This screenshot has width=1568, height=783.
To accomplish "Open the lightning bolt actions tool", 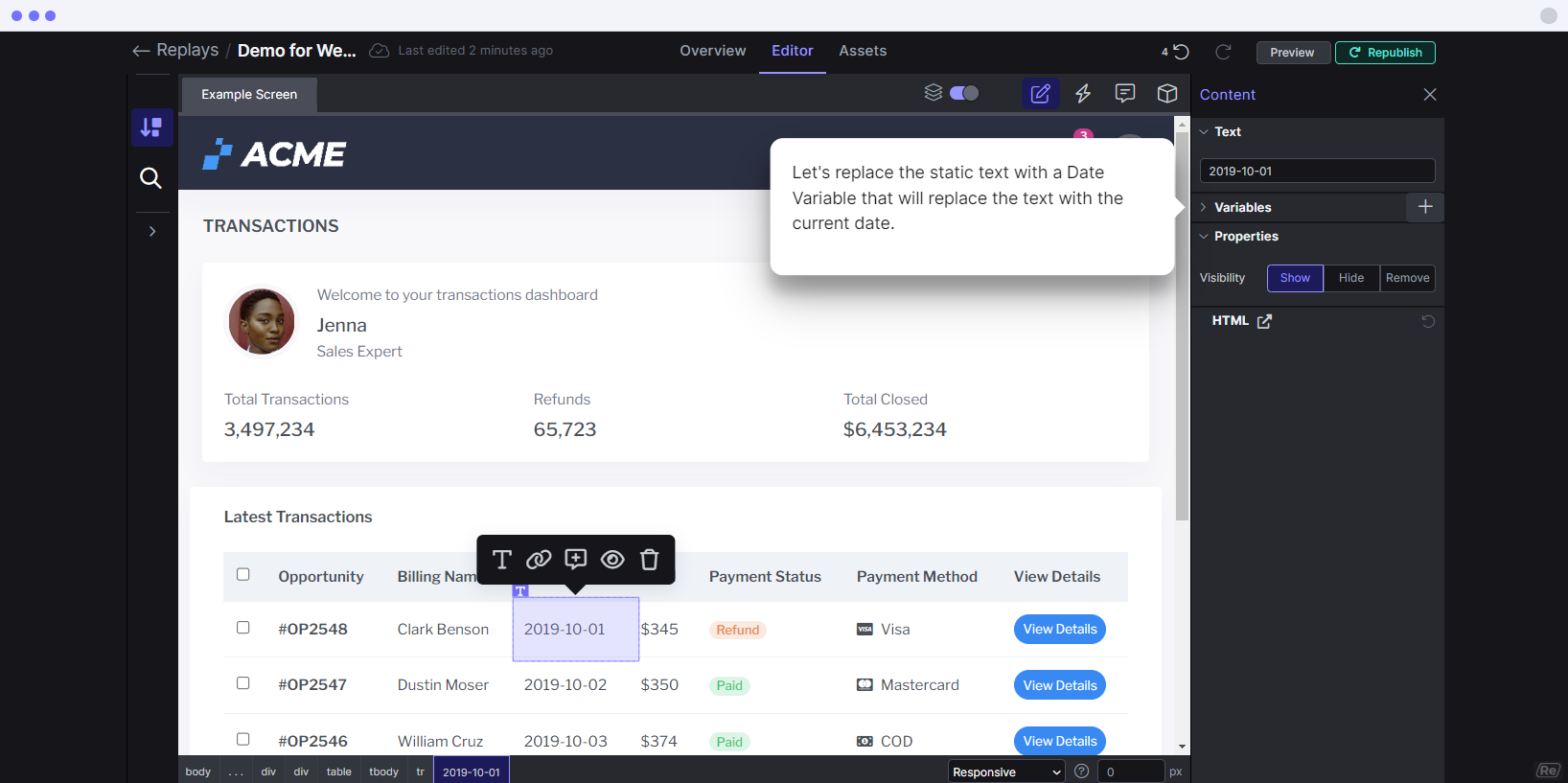I will click(x=1083, y=93).
